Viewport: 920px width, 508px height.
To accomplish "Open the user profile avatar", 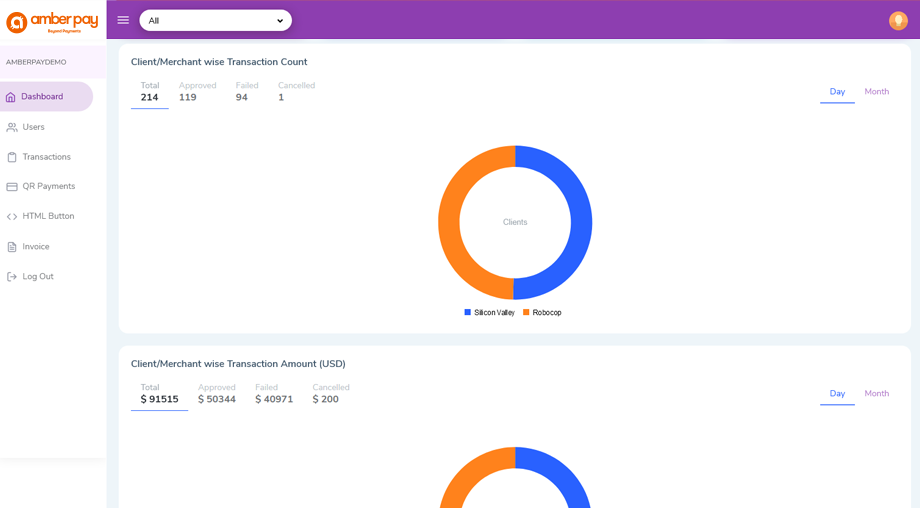I will (x=898, y=21).
